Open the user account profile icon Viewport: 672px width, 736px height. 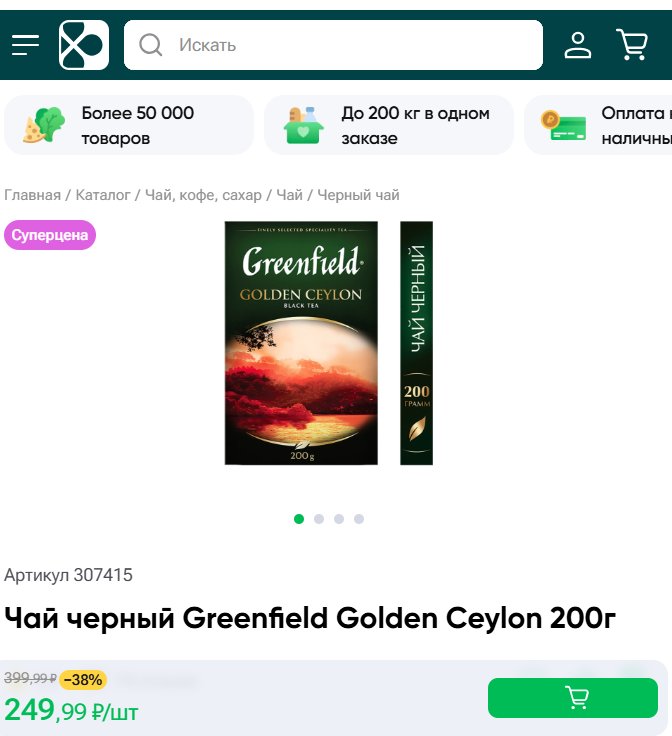[577, 45]
